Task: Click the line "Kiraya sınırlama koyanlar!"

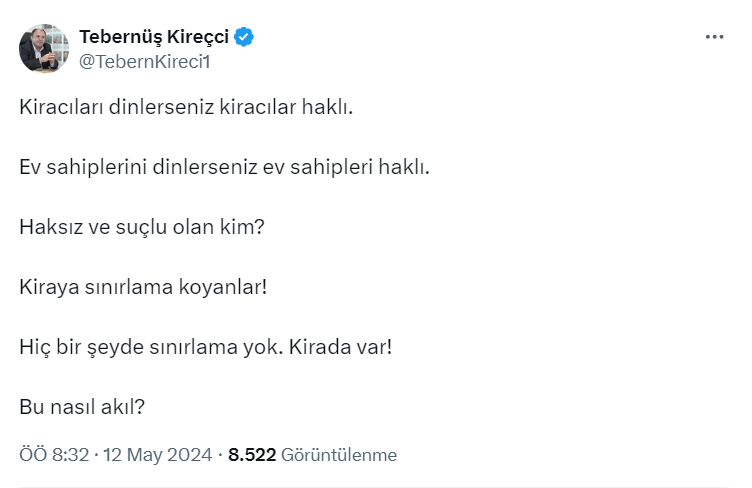Action: click(x=143, y=287)
